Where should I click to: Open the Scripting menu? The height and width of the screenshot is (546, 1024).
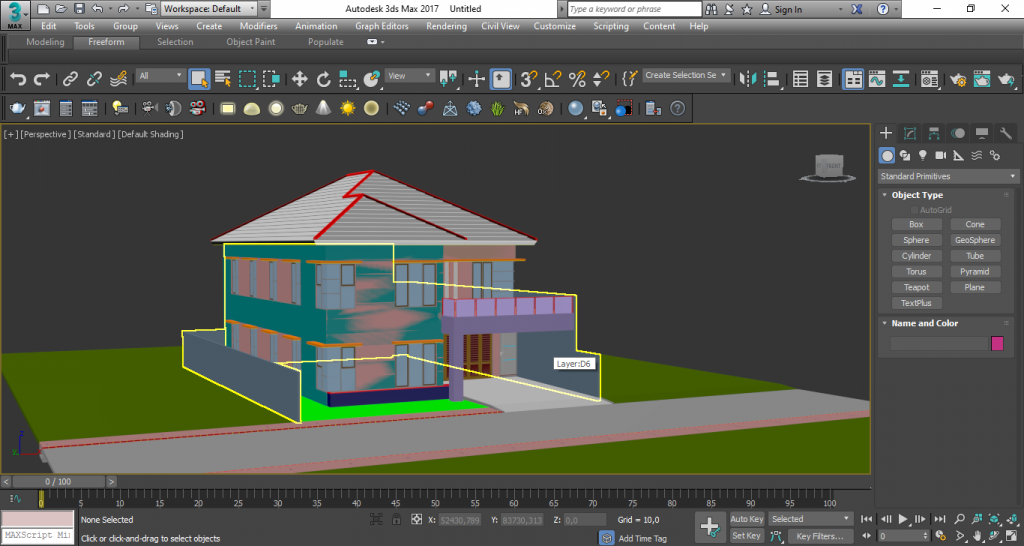coord(611,26)
